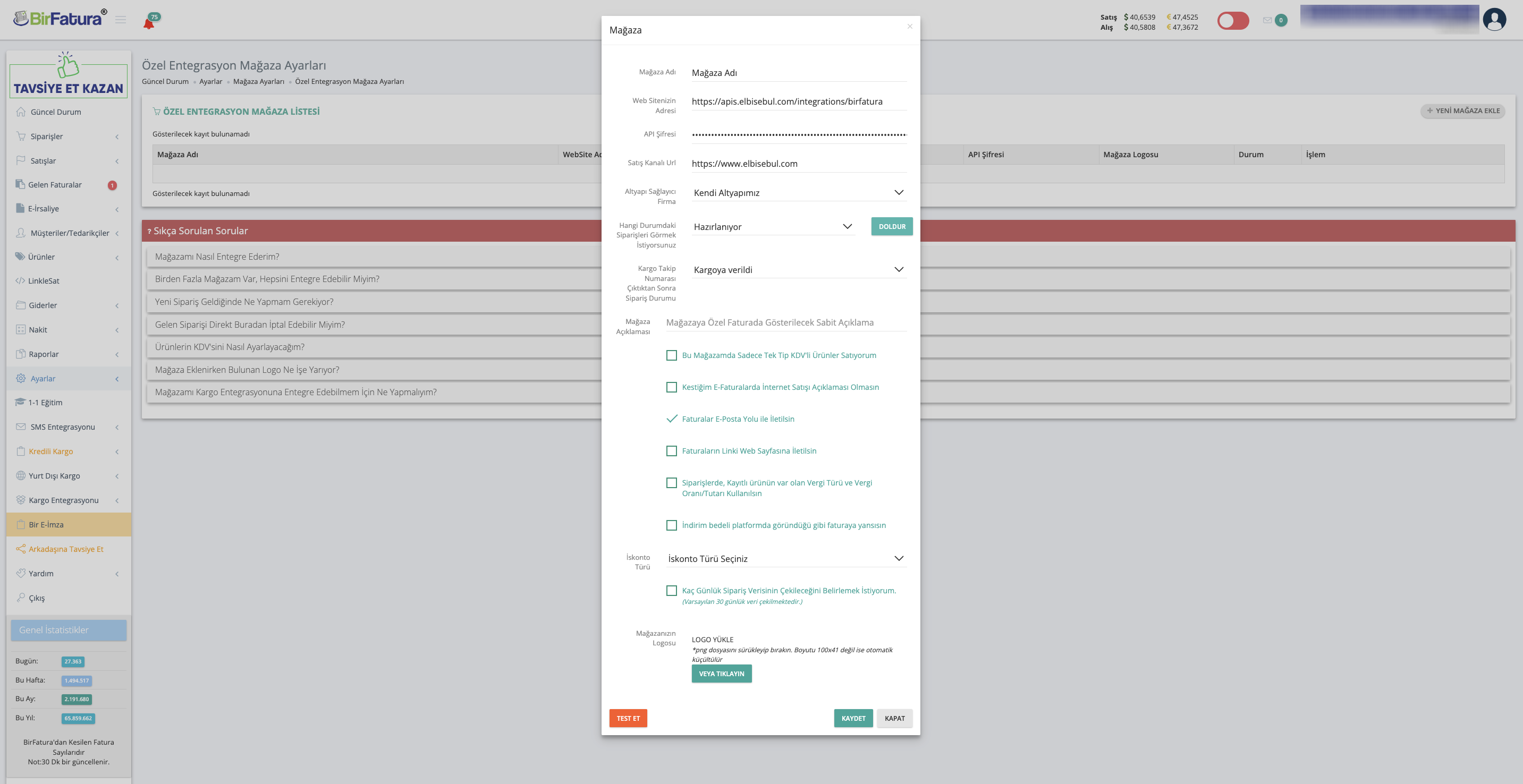Check the 'Bu Mağazamda Sadece Tek Tip KDV'li' checkbox
Viewport: 1523px width, 784px height.
(671, 355)
